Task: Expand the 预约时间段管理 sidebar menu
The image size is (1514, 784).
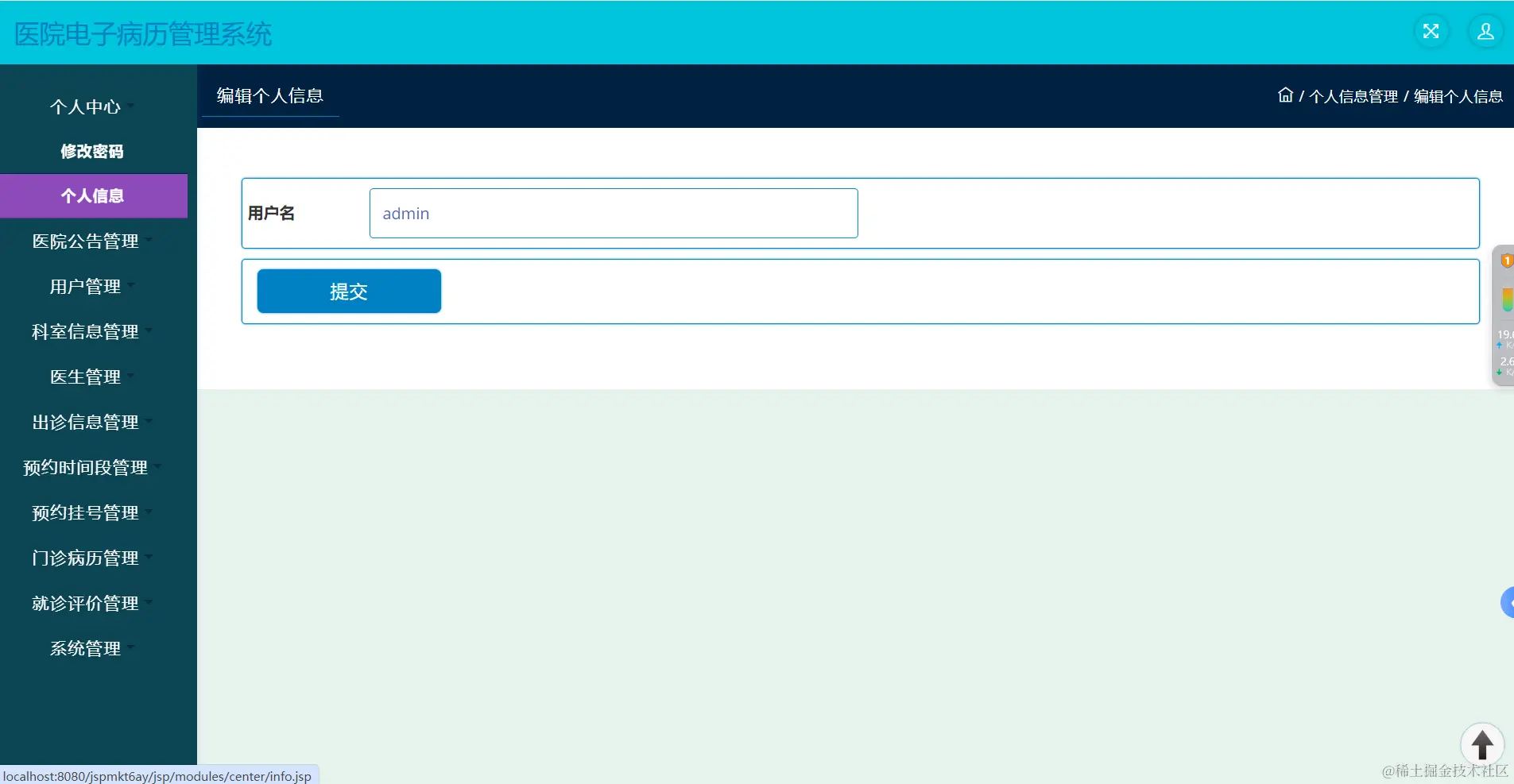Action: pyautogui.click(x=93, y=467)
